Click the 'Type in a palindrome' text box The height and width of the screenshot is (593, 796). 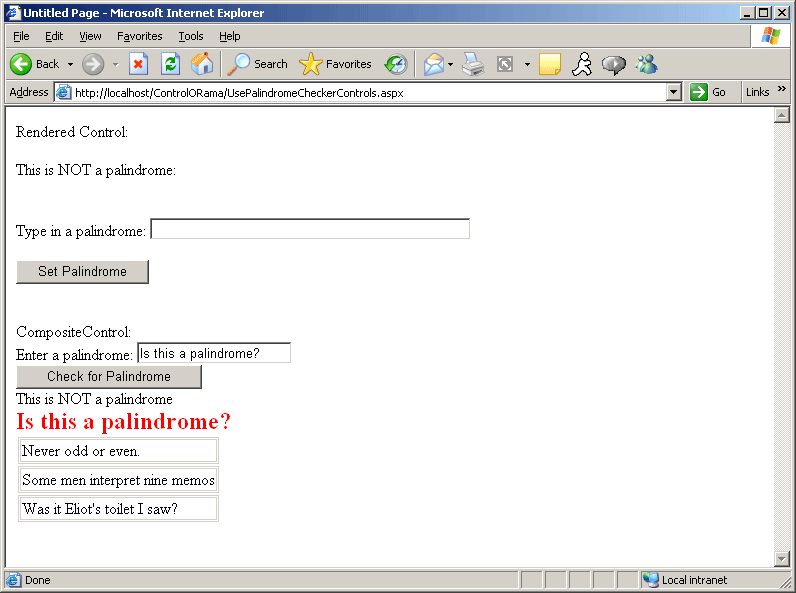pos(310,229)
